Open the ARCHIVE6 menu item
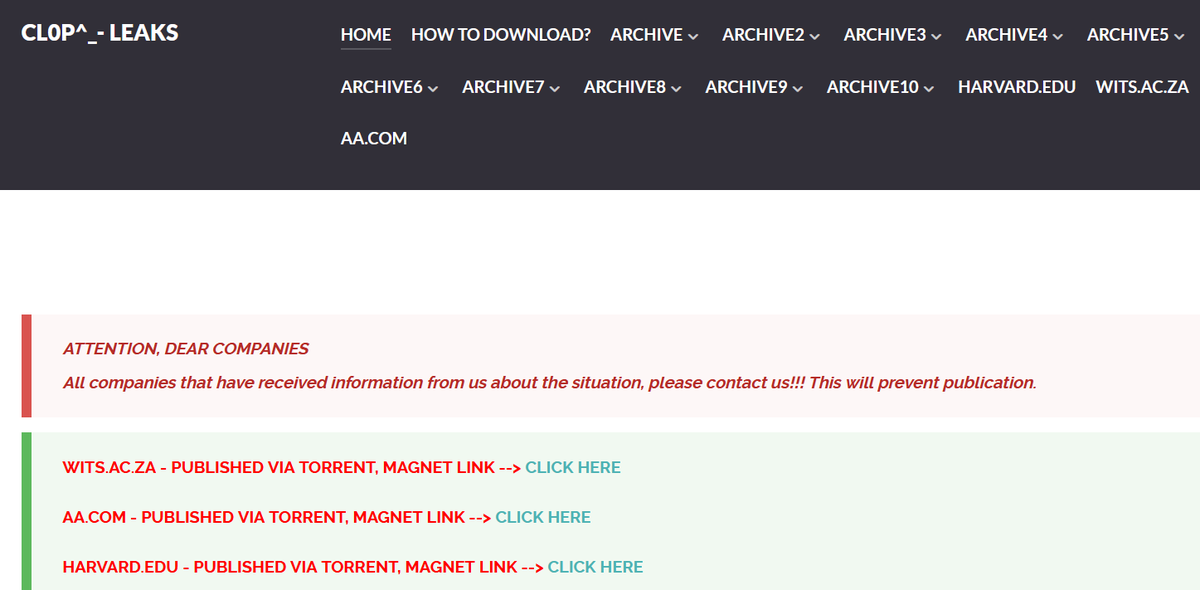The height and width of the screenshot is (590, 1200). 382,87
